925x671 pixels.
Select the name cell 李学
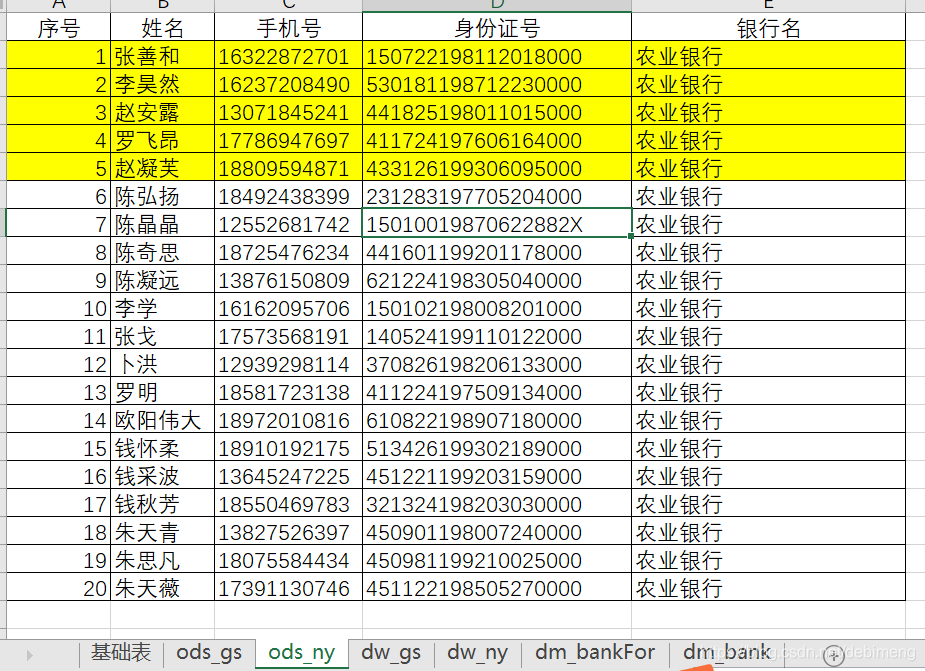coord(162,307)
